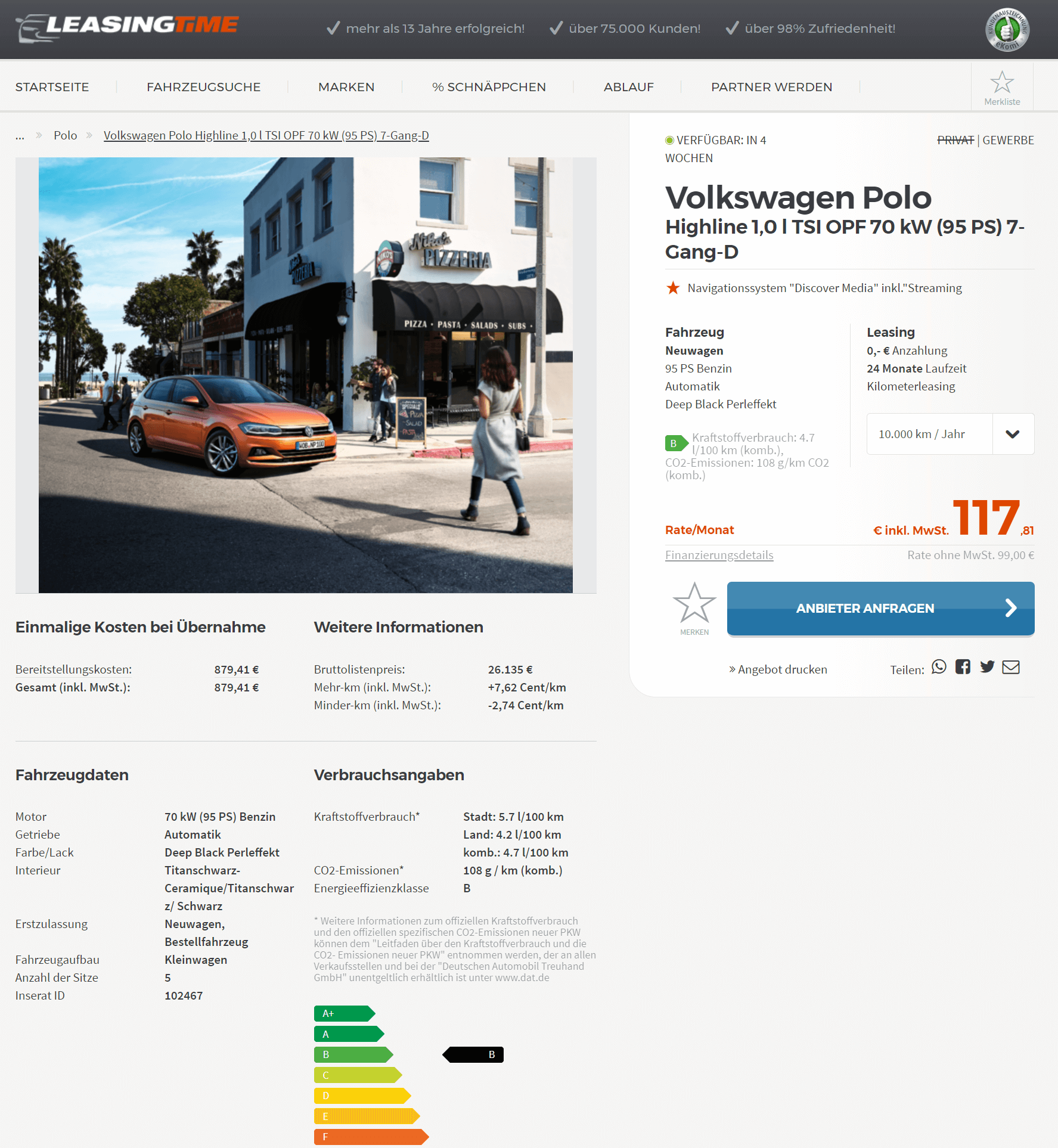Share offer by email envelope icon
This screenshot has height=1148, width=1058.
tap(1011, 667)
